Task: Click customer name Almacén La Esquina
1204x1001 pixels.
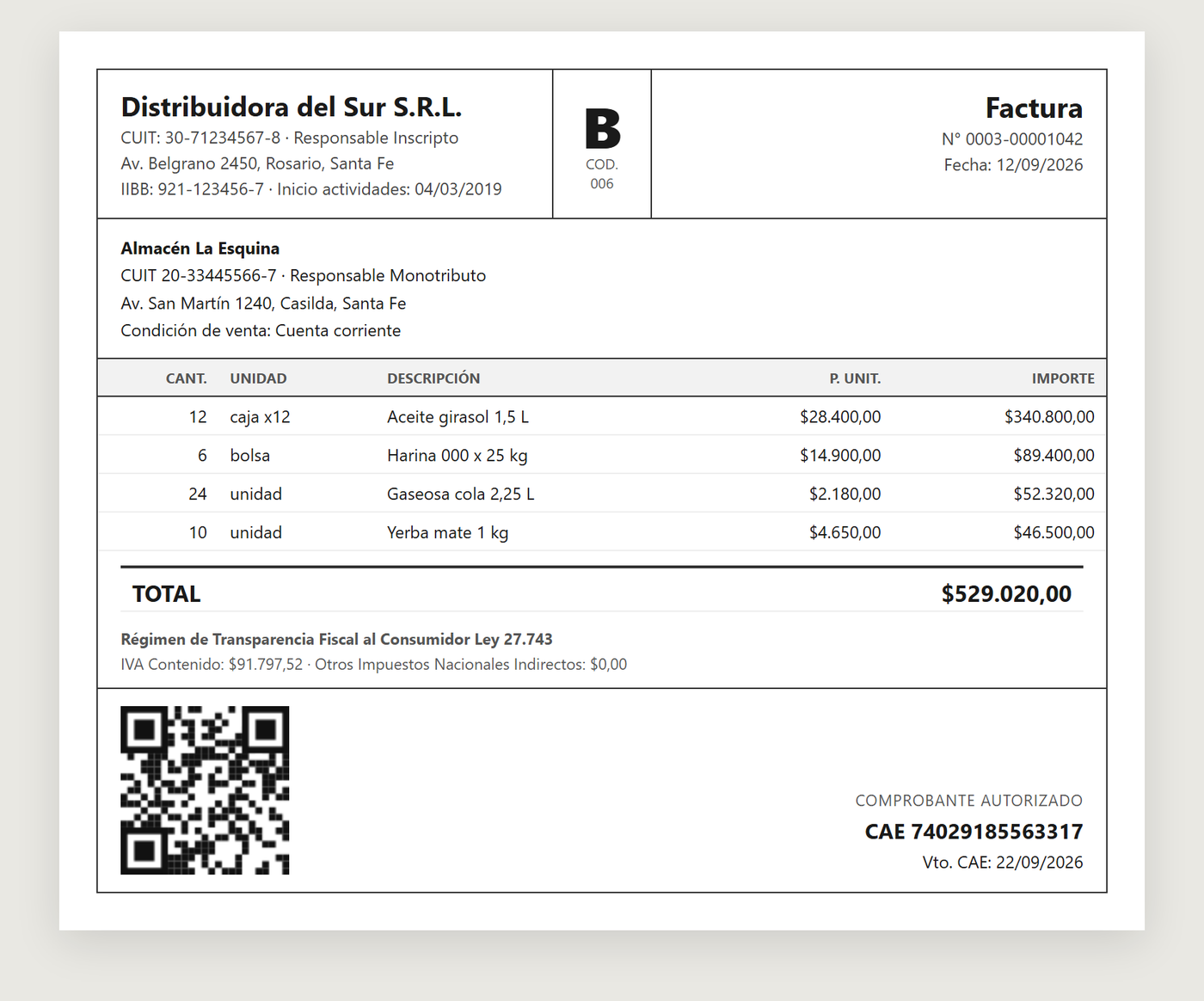Action: point(200,249)
